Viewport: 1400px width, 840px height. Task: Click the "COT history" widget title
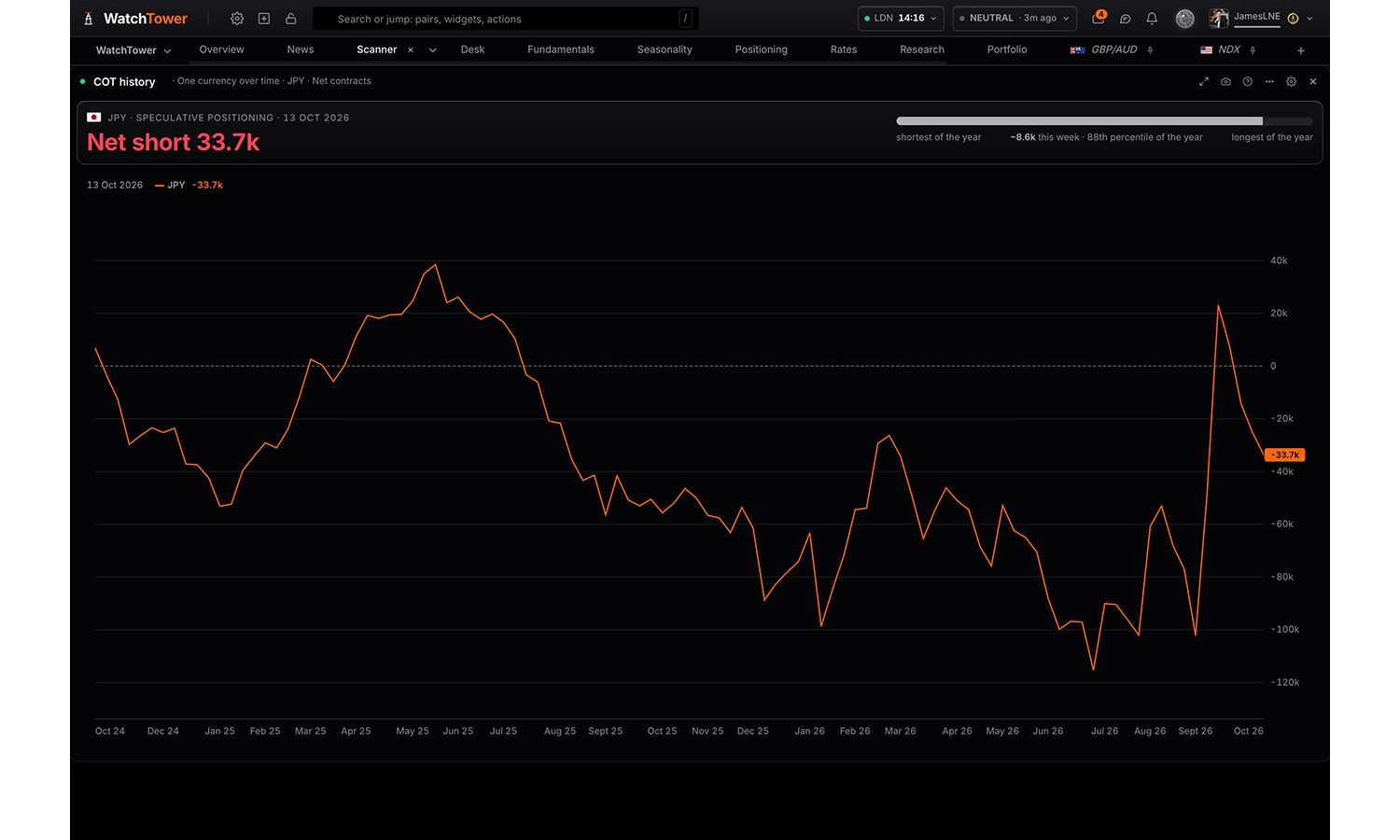click(124, 82)
